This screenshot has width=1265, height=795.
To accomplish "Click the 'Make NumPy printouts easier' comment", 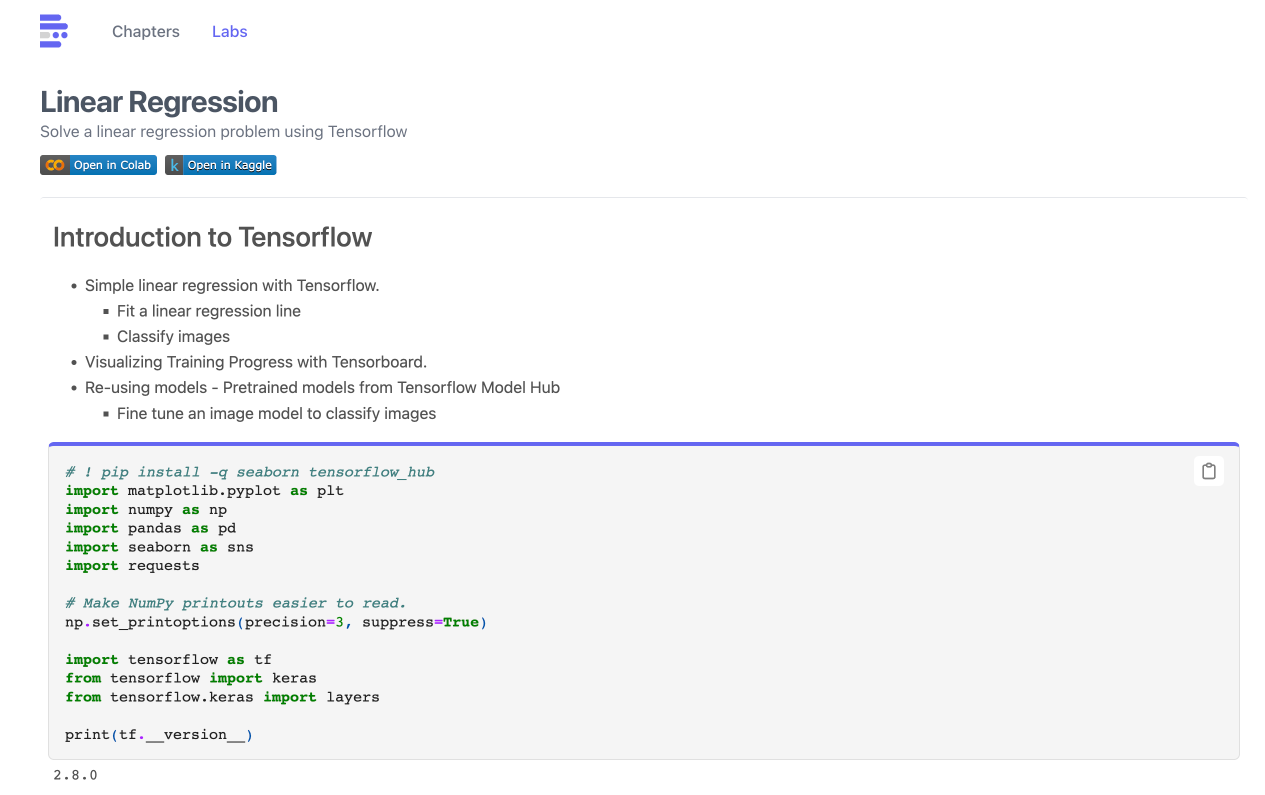I will coord(236,603).
